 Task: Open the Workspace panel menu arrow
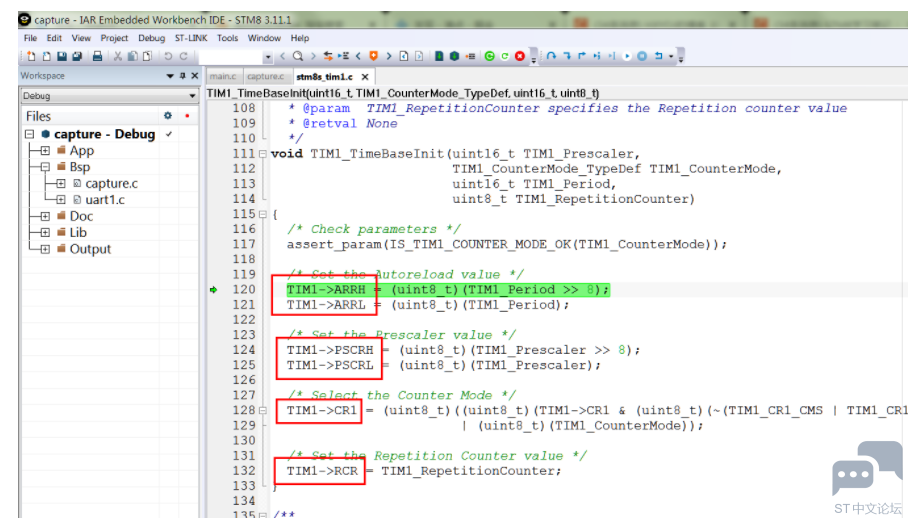(x=170, y=76)
